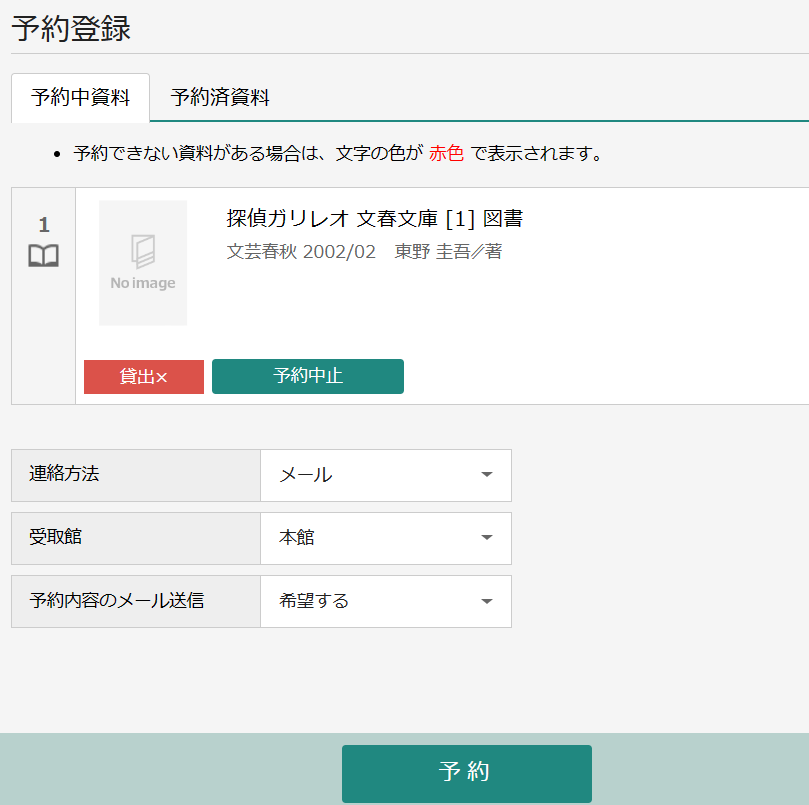The height and width of the screenshot is (805, 809).
Task: Switch to the 予約中資料 tab
Action: click(80, 98)
